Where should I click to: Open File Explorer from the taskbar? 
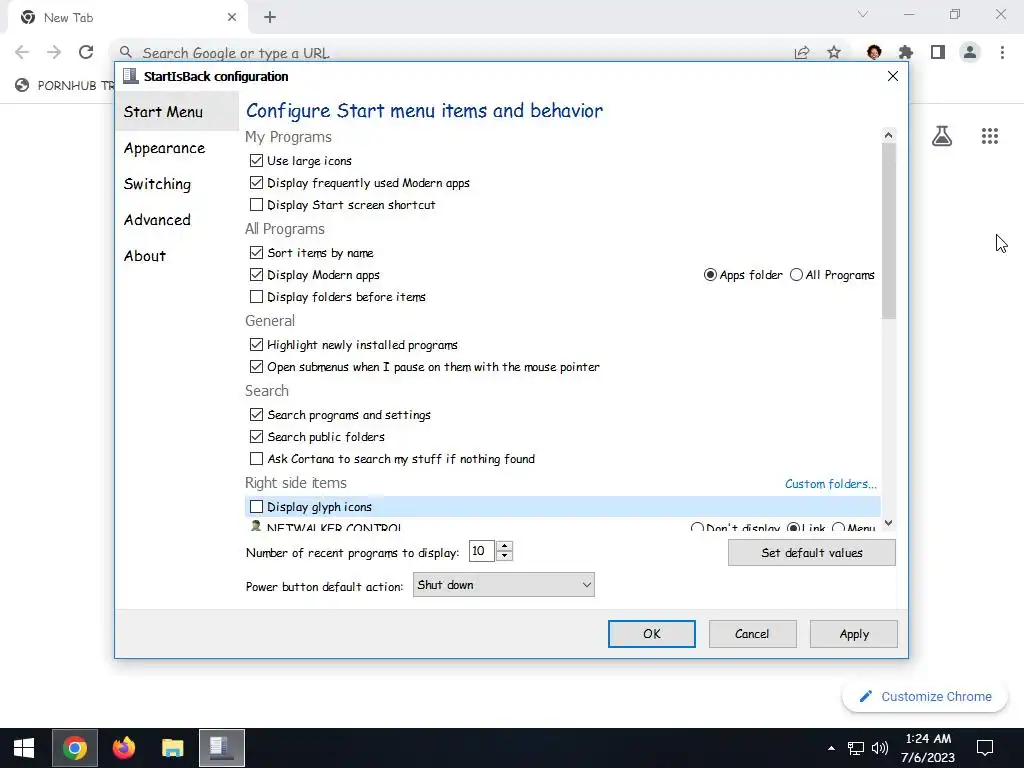point(172,748)
